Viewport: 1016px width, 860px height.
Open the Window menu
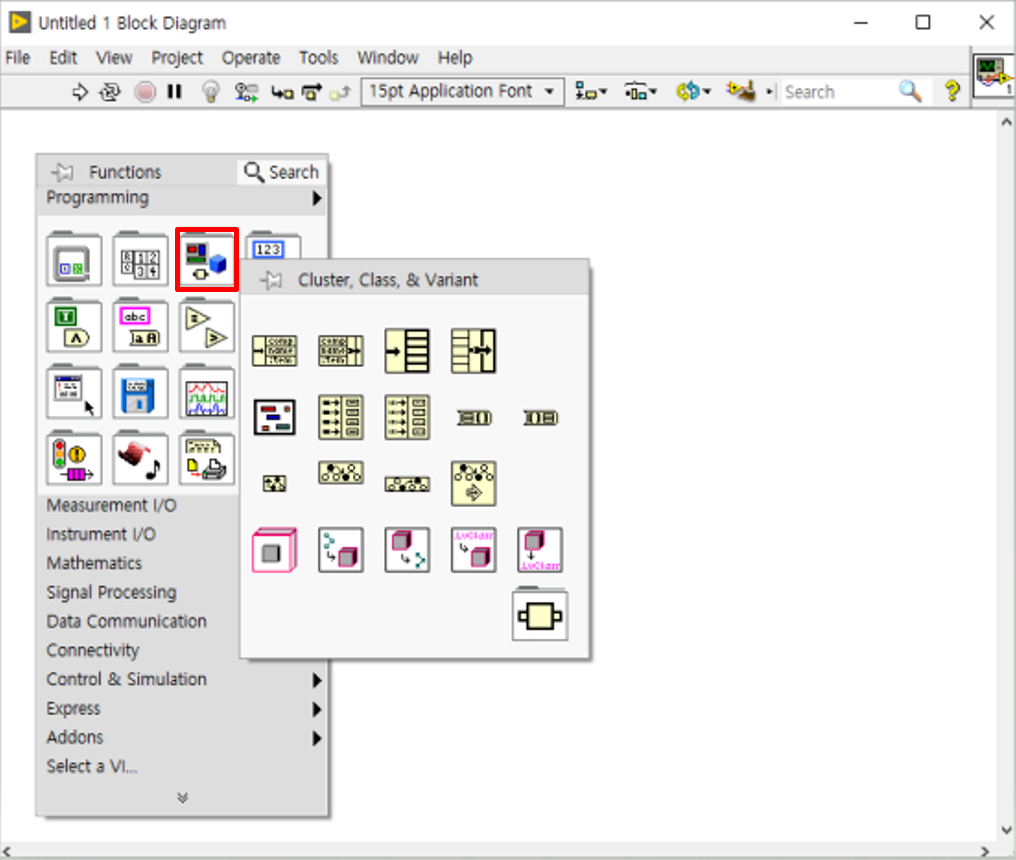point(387,58)
